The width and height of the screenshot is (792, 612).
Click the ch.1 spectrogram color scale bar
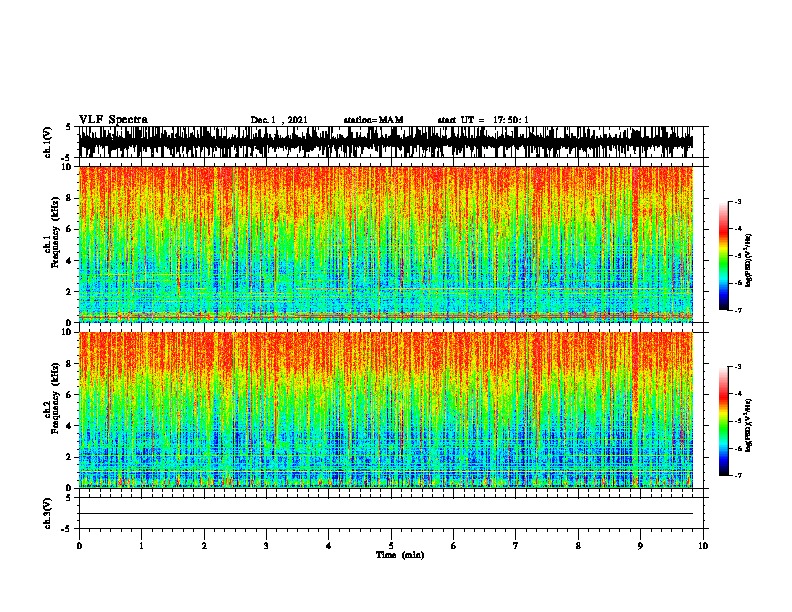pyautogui.click(x=724, y=256)
